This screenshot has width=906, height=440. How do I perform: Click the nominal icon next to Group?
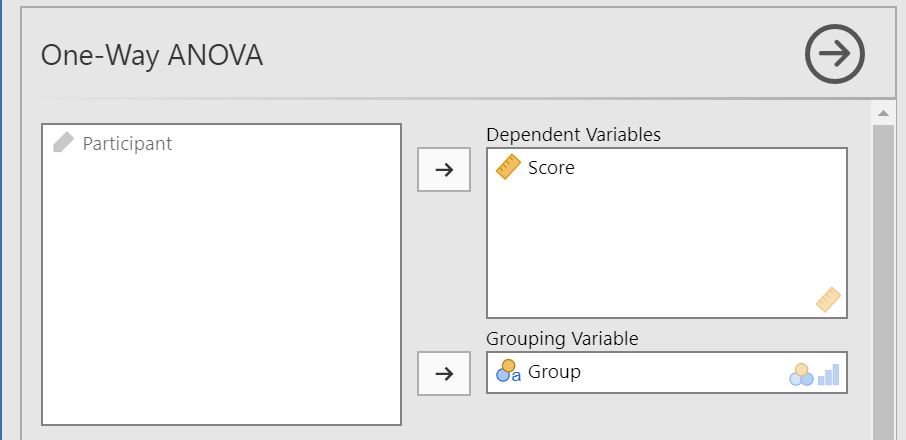509,372
